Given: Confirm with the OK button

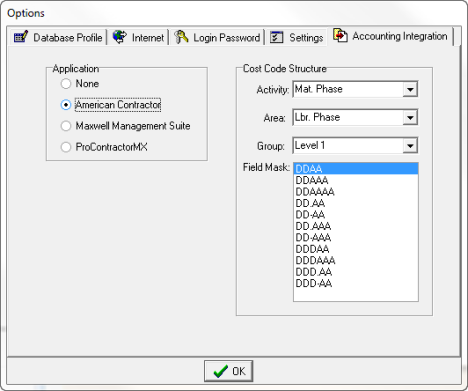Looking at the screenshot, I should [228, 371].
